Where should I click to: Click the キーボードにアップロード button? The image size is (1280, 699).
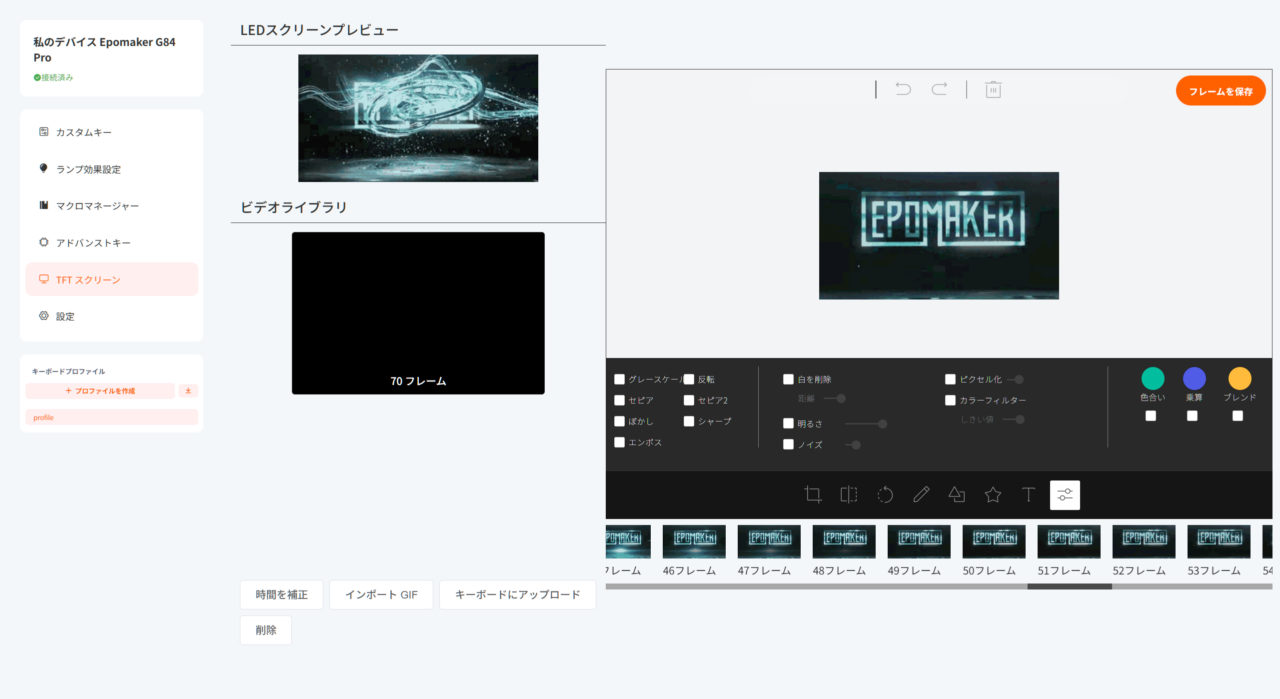[517, 595]
